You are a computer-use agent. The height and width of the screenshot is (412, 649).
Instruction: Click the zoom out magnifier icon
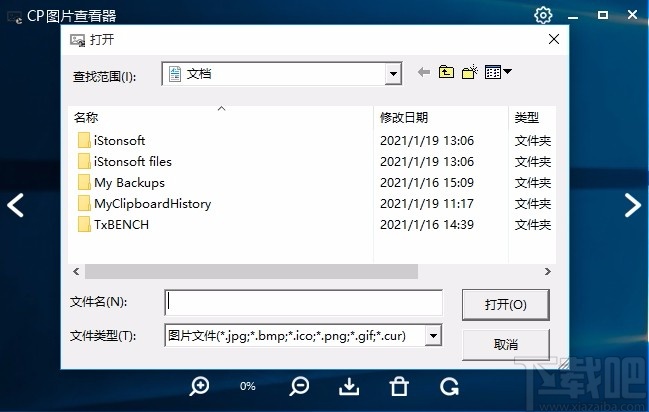(299, 387)
